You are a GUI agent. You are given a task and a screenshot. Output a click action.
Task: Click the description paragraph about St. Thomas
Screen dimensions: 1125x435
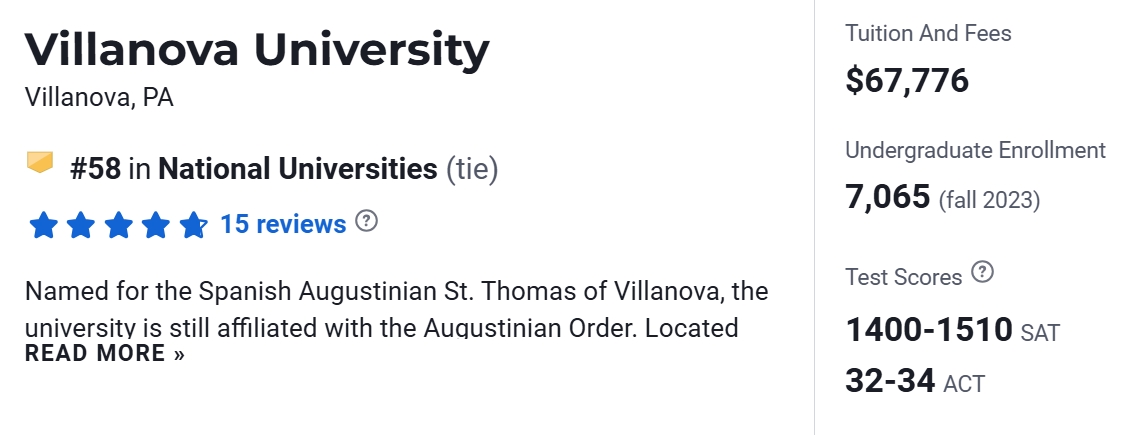pos(396,293)
